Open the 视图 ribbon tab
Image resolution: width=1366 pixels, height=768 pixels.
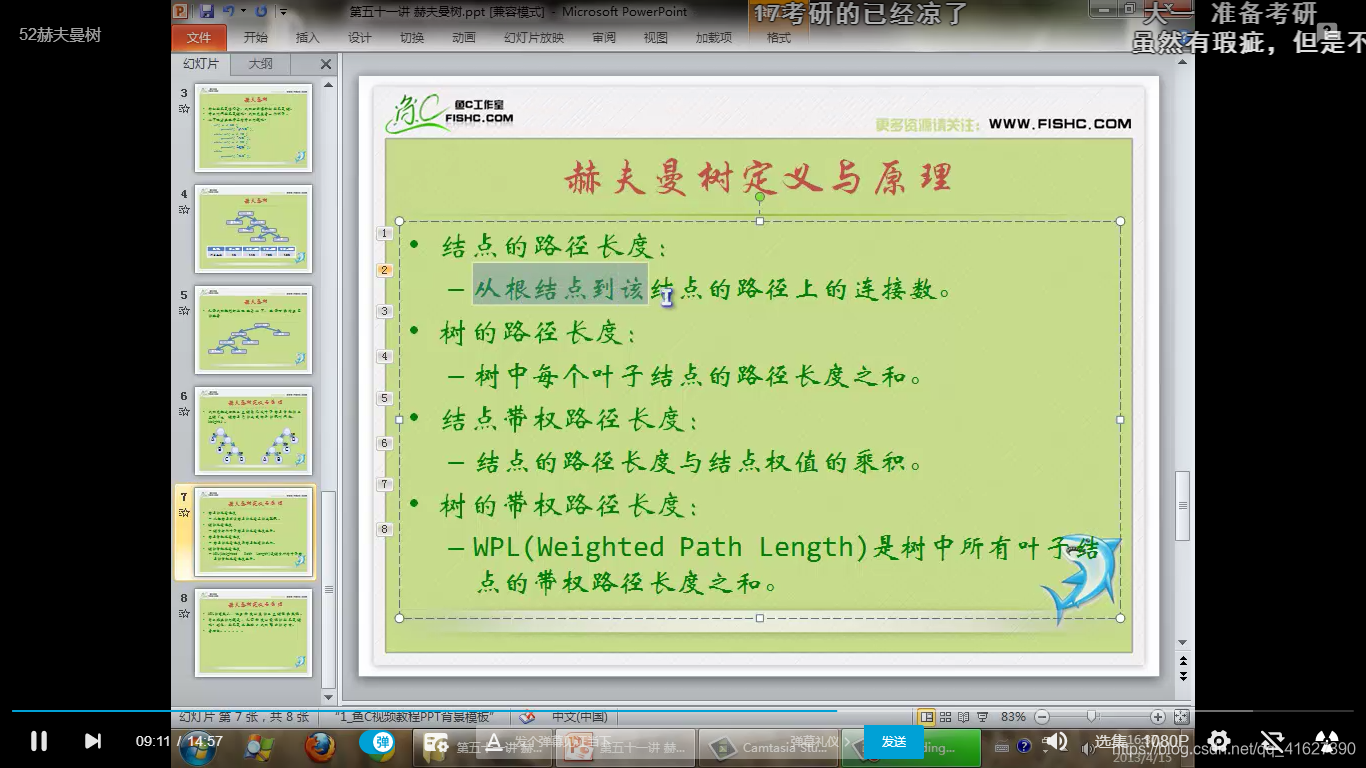point(656,37)
